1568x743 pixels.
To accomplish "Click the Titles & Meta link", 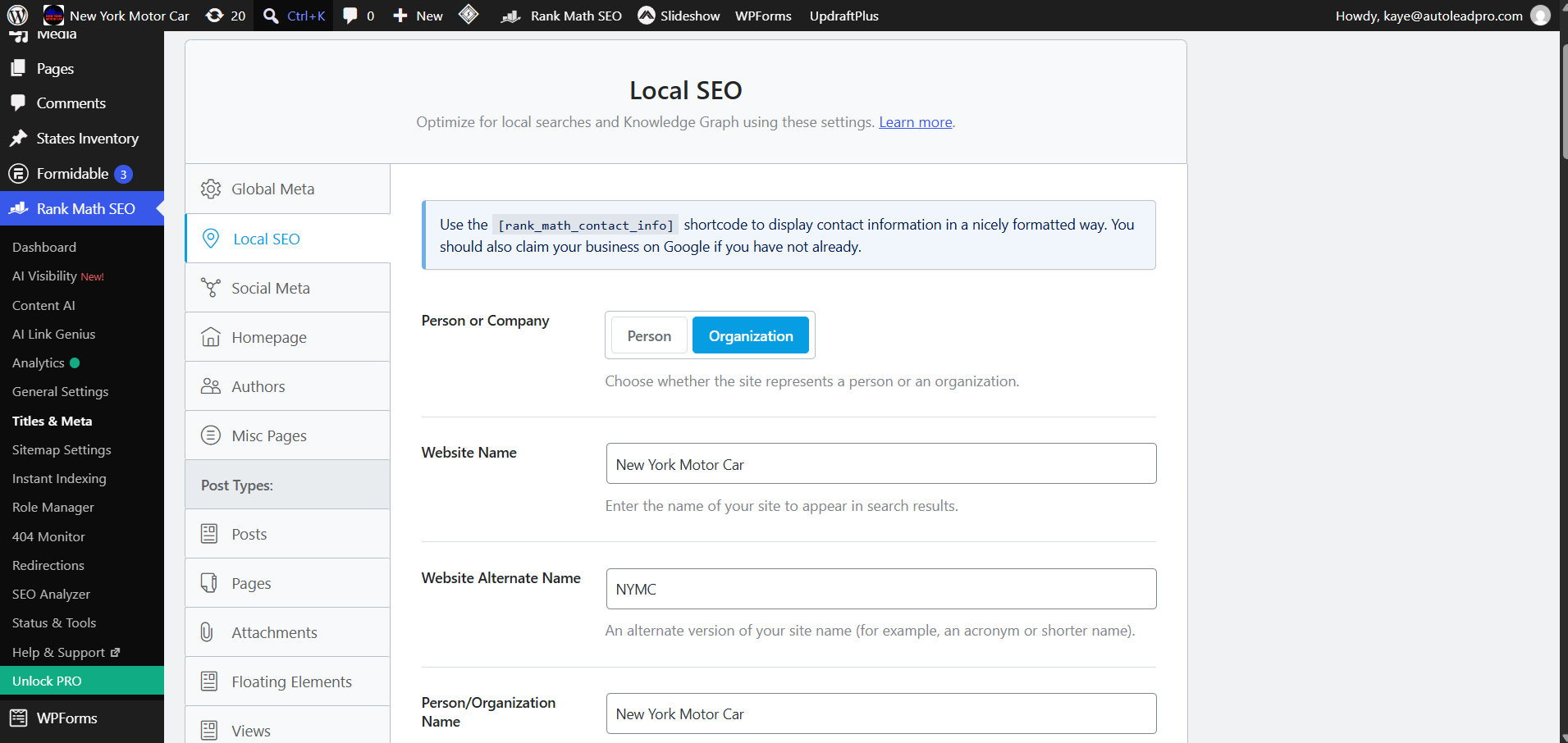I will [53, 421].
